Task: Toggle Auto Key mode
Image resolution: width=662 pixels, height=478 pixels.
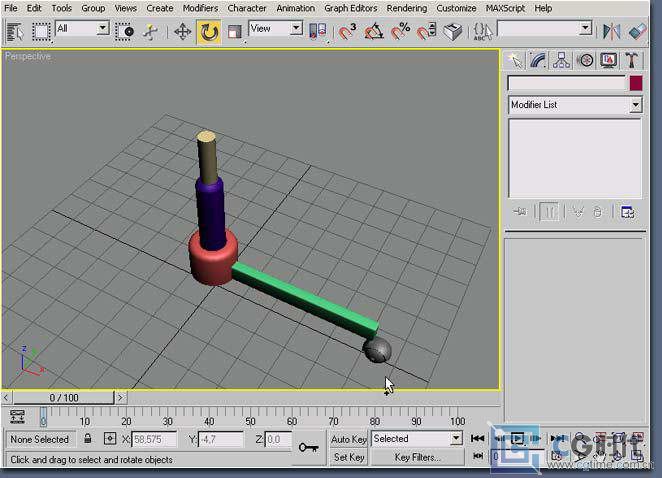Action: 349,439
